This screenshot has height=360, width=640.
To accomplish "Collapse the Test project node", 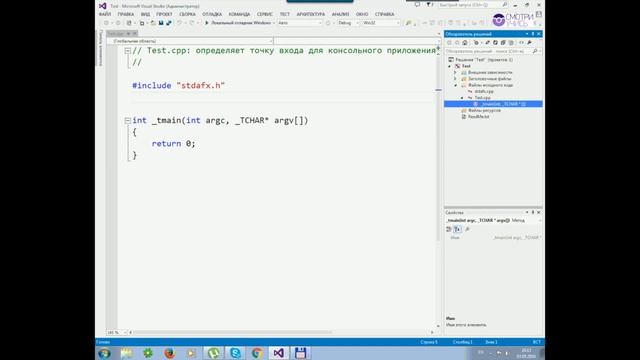I will pos(450,66).
